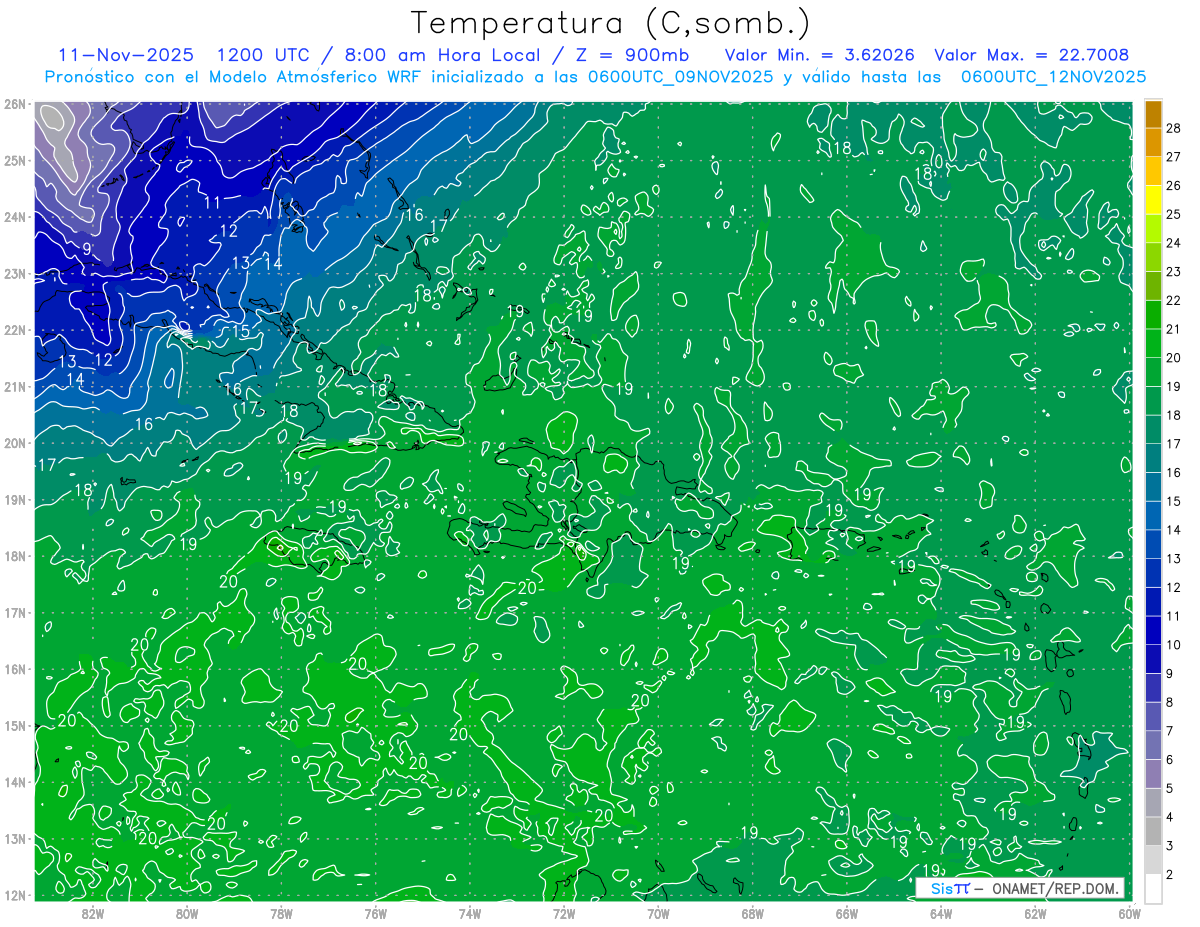Pick the bright green swatch between 20 and 21

[x=1153, y=343]
